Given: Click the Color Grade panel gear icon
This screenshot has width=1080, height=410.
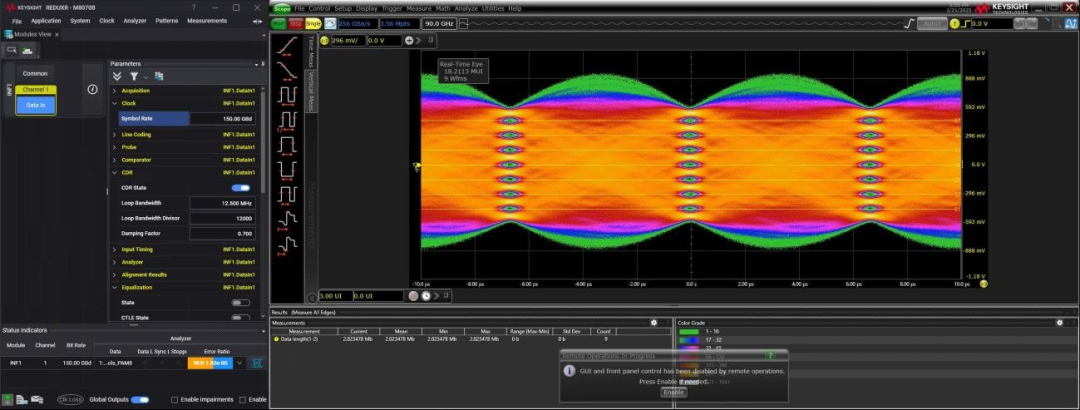Looking at the screenshot, I should (x=1059, y=322).
